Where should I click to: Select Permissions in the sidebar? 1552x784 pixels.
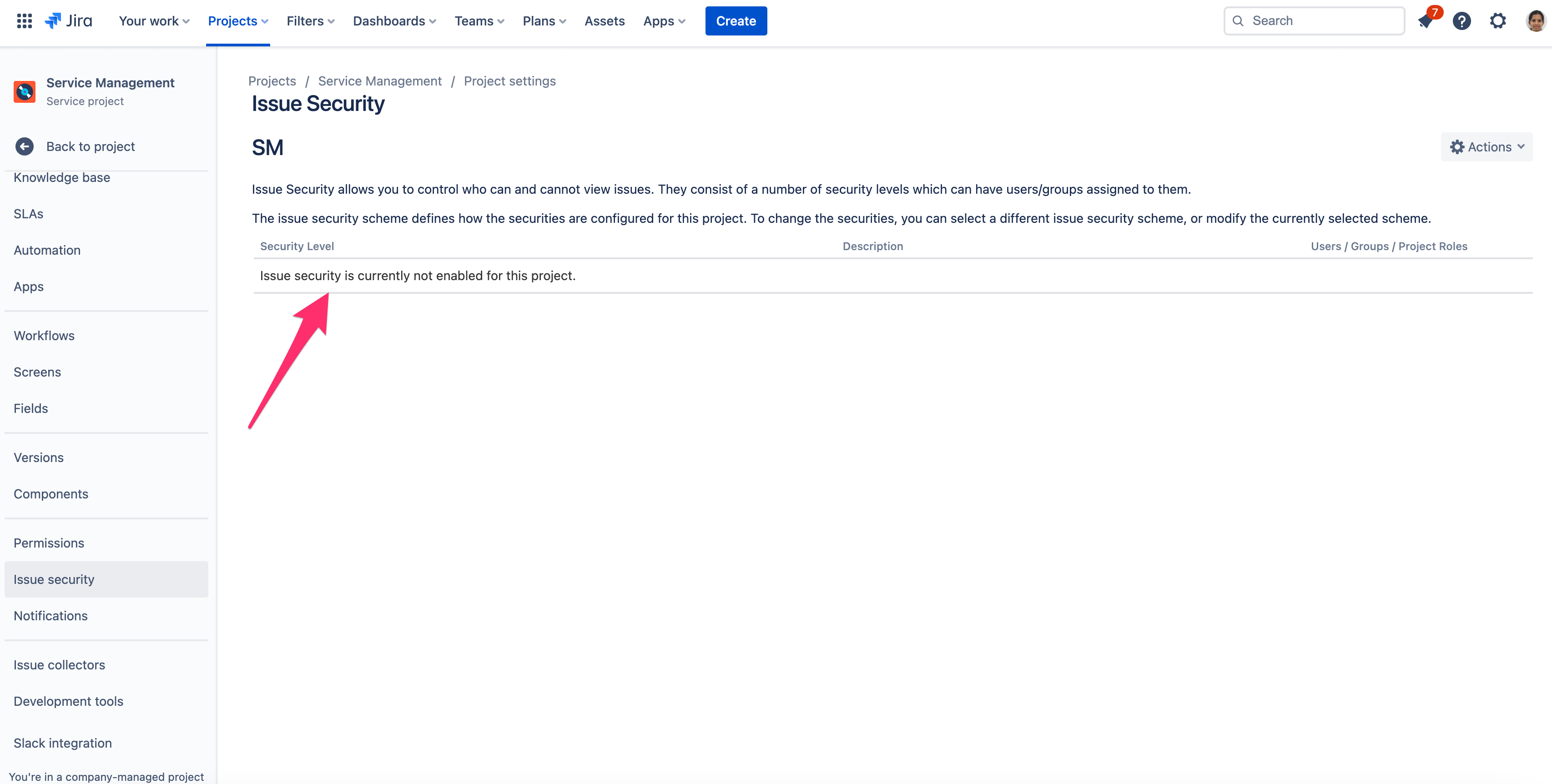pyautogui.click(x=49, y=543)
